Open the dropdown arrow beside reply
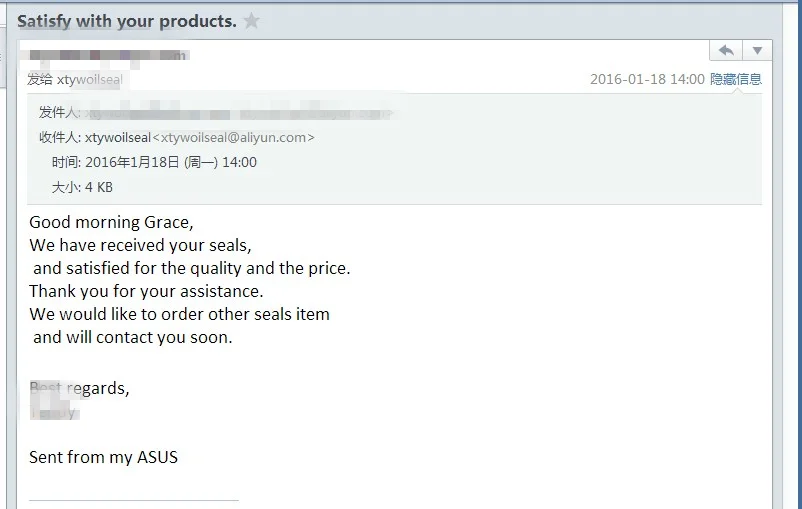The image size is (802, 509). click(757, 50)
